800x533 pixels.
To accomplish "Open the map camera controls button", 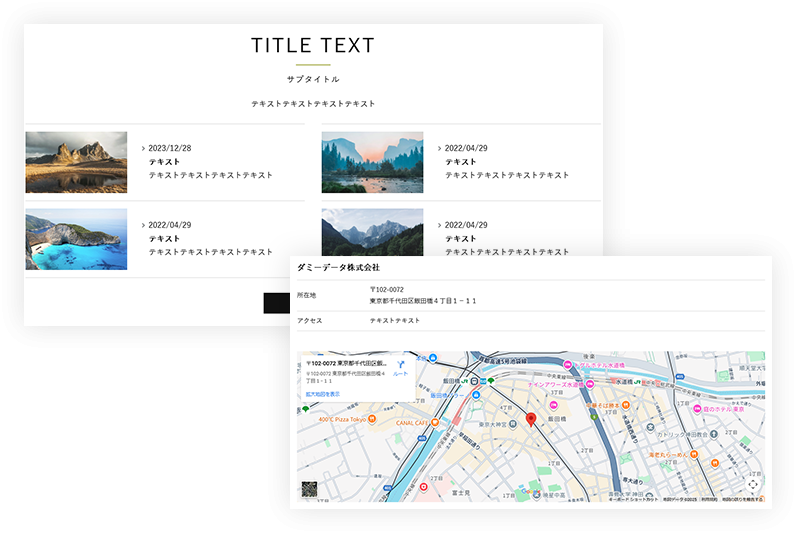I will pyautogui.click(x=752, y=484).
